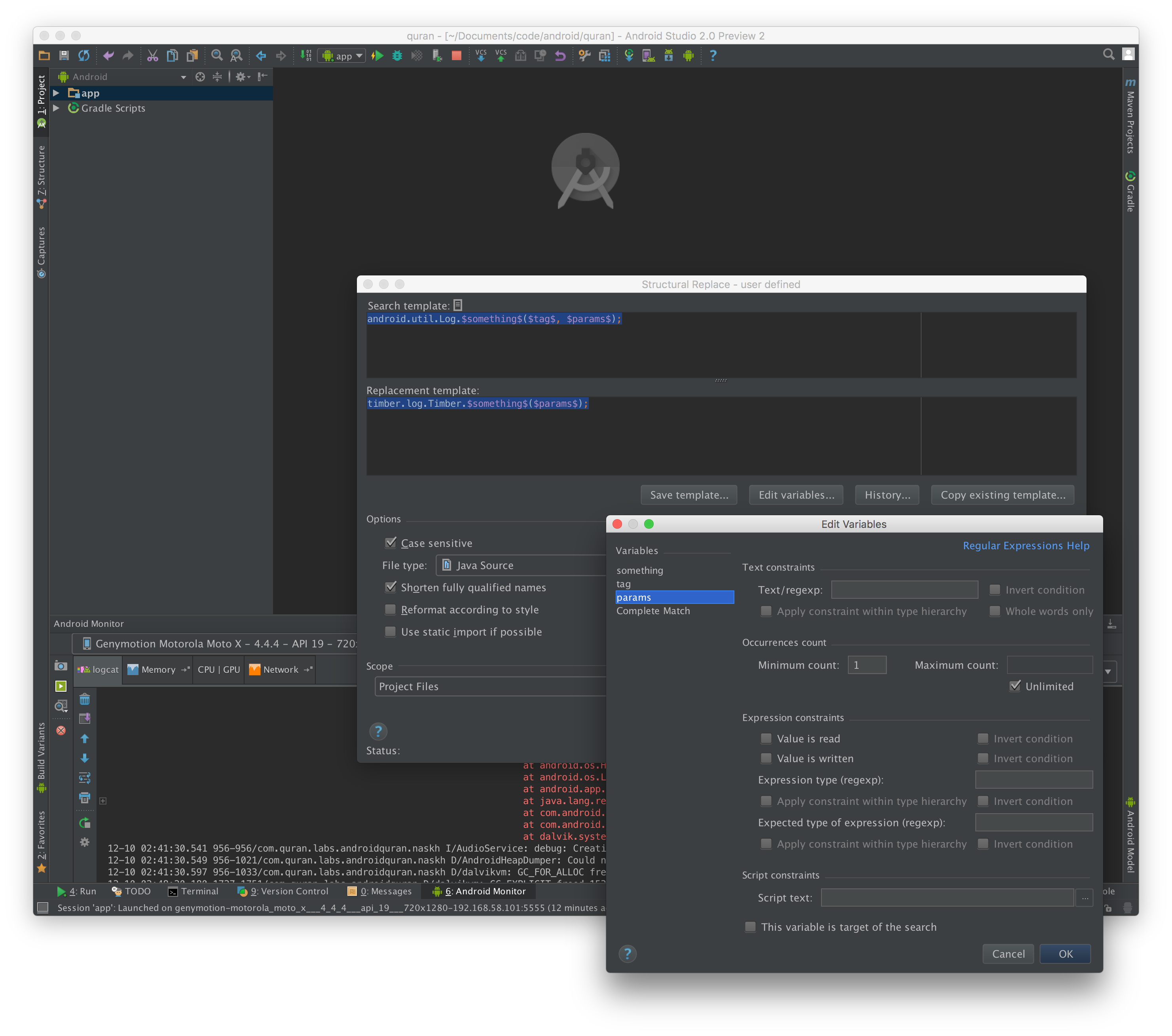Click the blue up arrow in logcat

[x=85, y=738]
